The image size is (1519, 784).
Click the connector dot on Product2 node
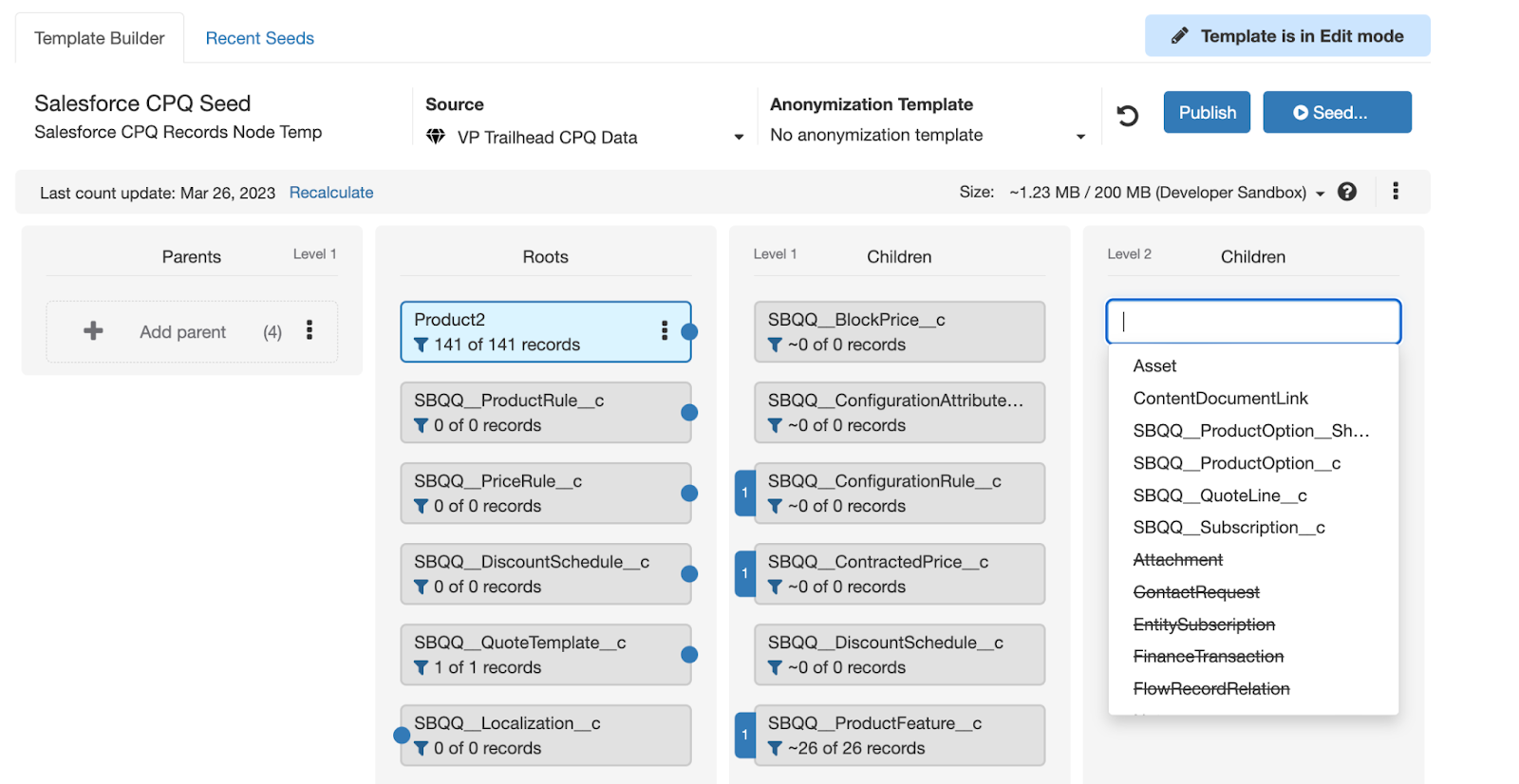(x=690, y=331)
